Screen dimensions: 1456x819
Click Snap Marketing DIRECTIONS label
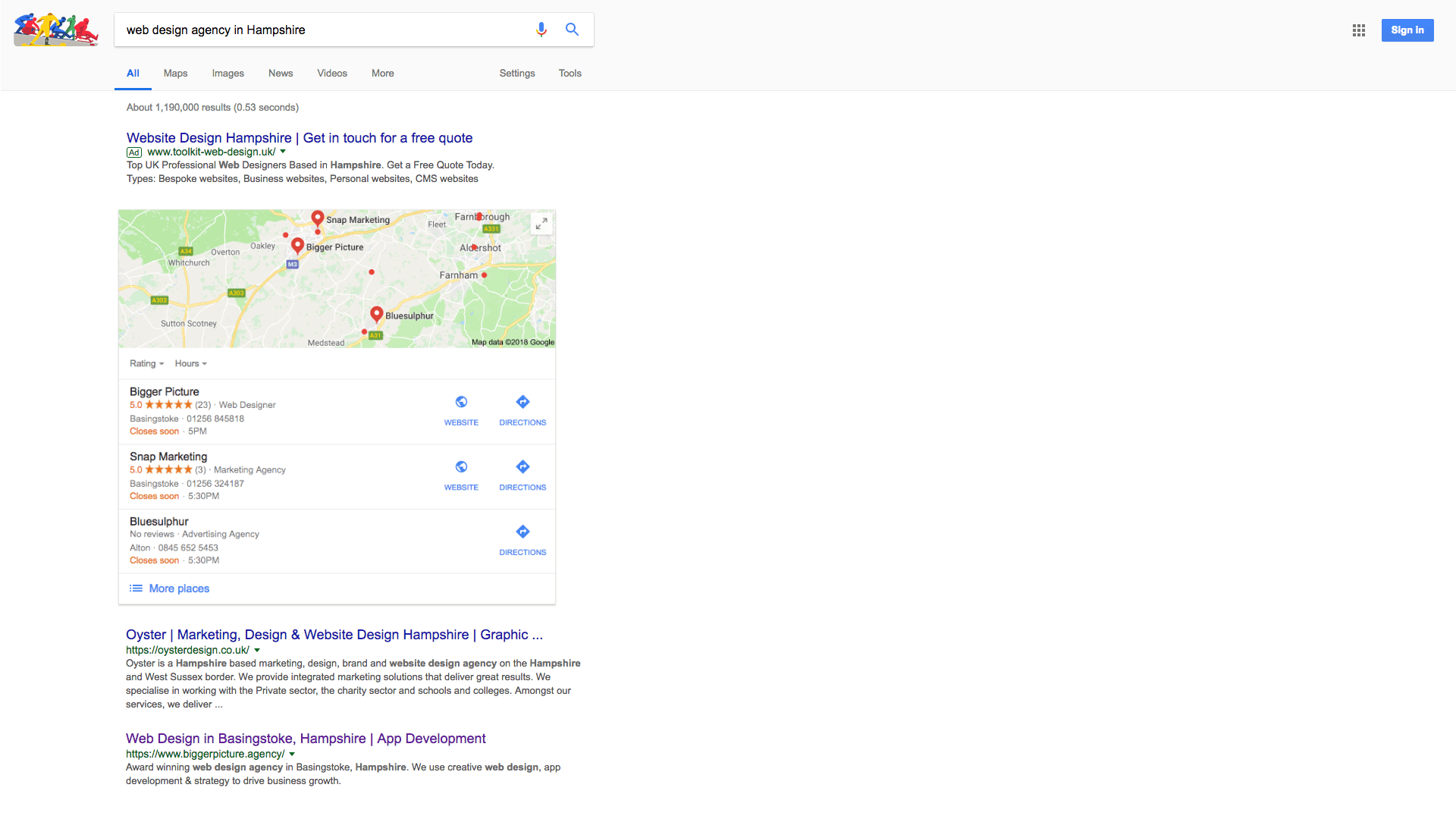[x=522, y=488]
